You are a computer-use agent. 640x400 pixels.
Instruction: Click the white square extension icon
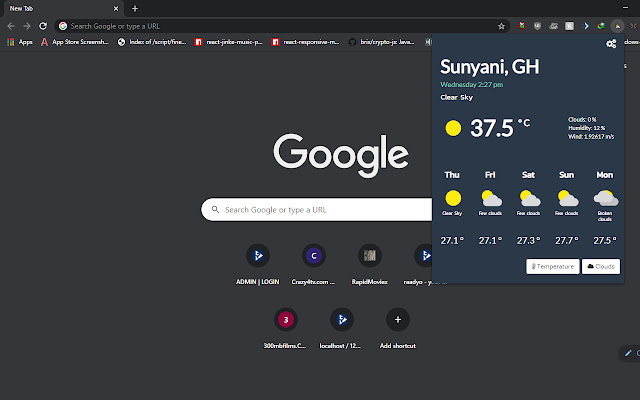(569, 26)
